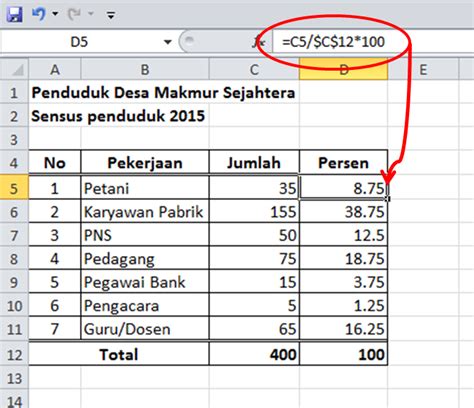Click the 'Pedagang' cell

[x=145, y=259]
